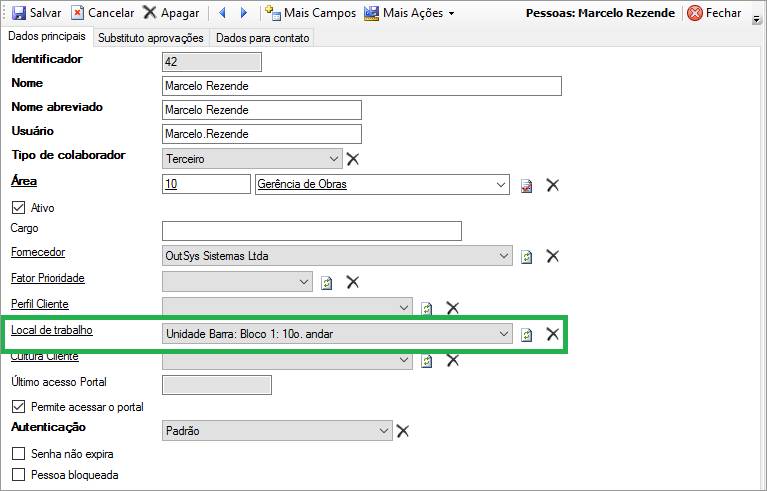This screenshot has width=767, height=491.
Task: Open the Mais Ações menu
Action: [x=410, y=13]
